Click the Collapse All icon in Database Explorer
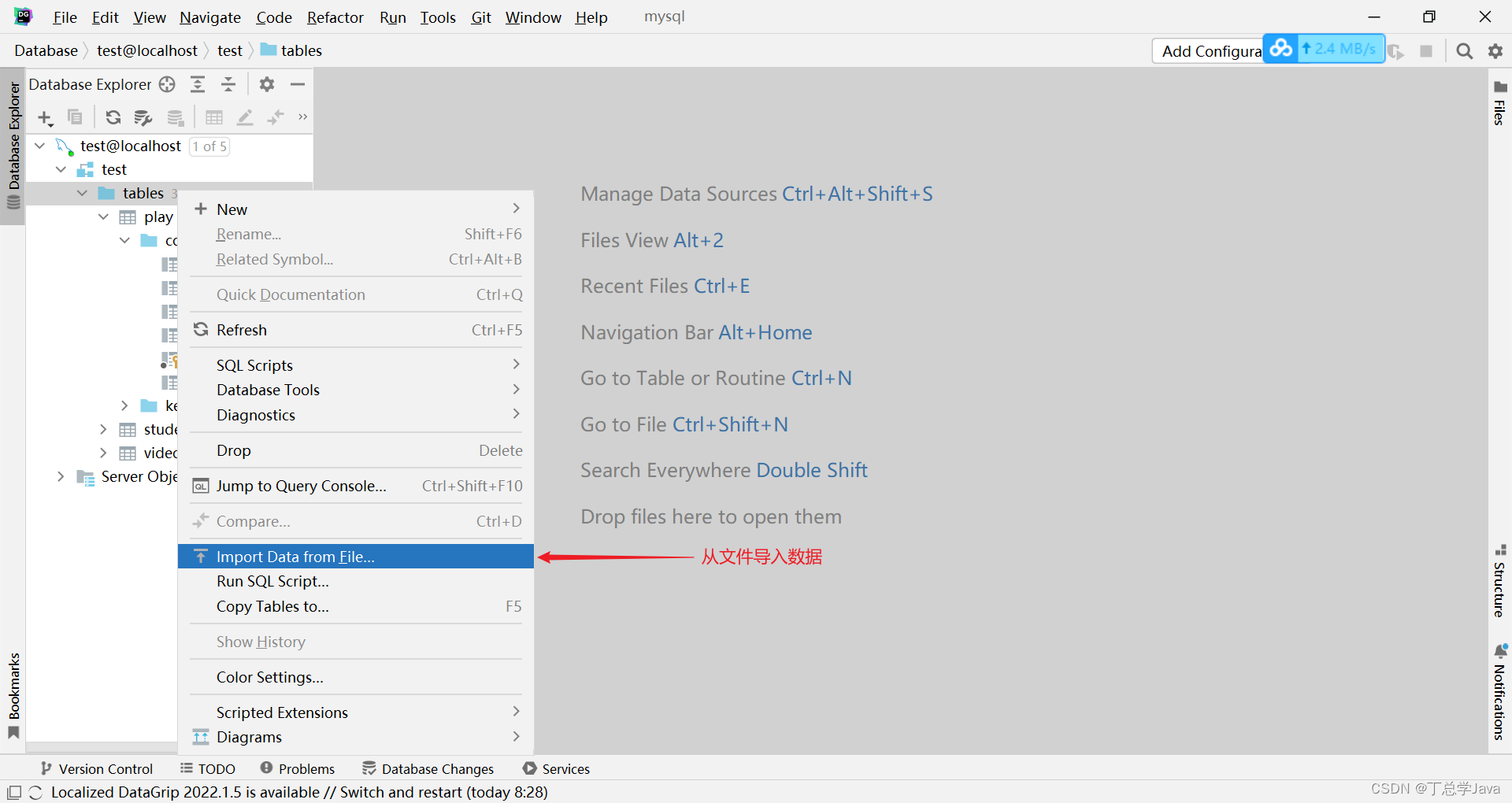Screen dimensions: 1512x803 click(228, 84)
